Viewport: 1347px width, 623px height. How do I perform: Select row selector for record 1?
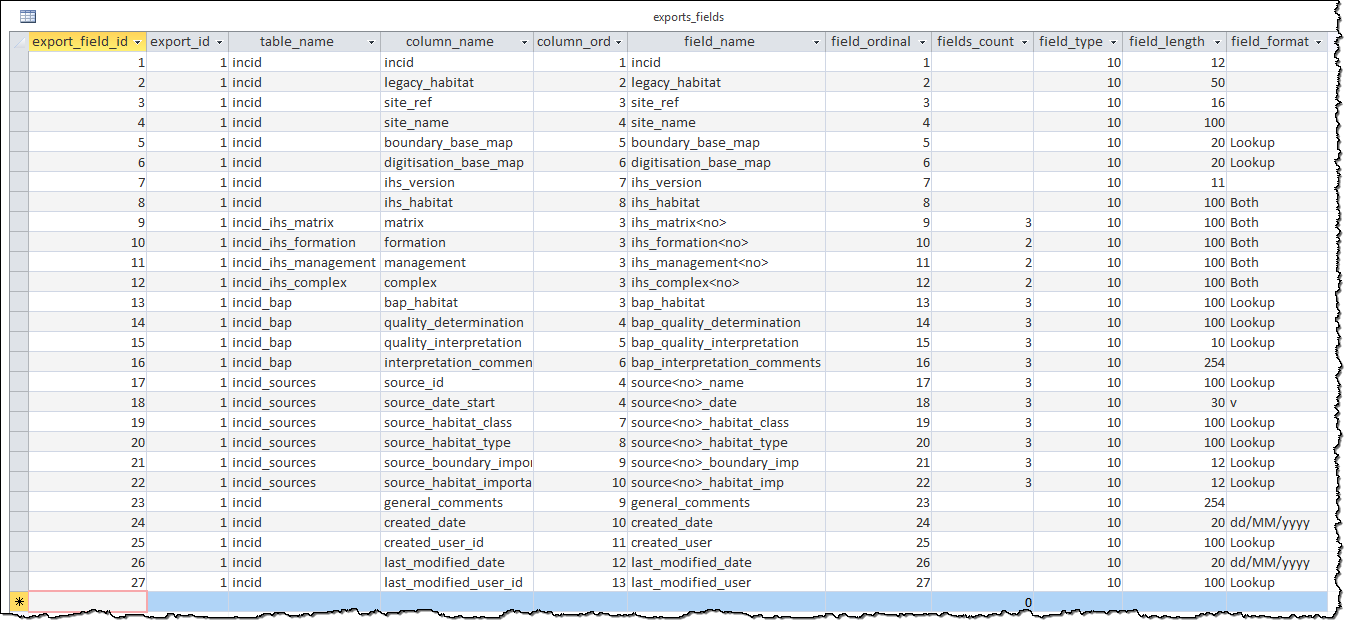[x=19, y=62]
